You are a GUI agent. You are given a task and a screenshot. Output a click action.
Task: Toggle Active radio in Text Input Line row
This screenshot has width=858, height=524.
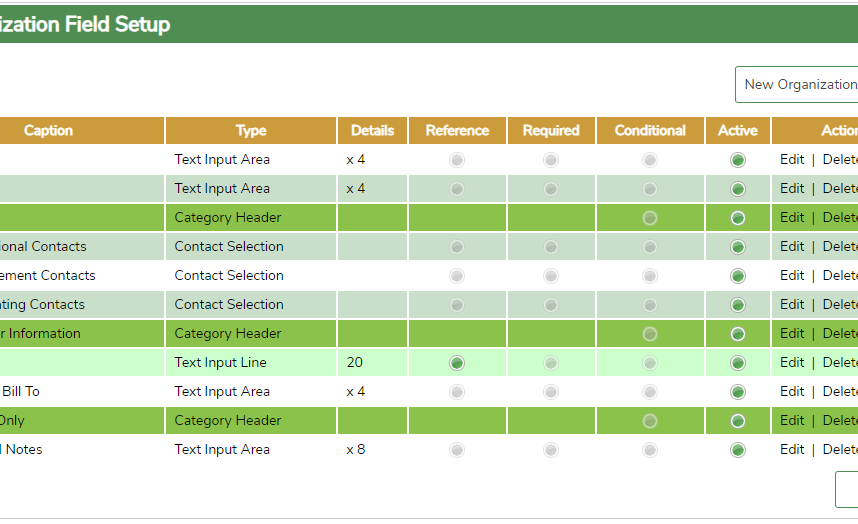click(738, 362)
